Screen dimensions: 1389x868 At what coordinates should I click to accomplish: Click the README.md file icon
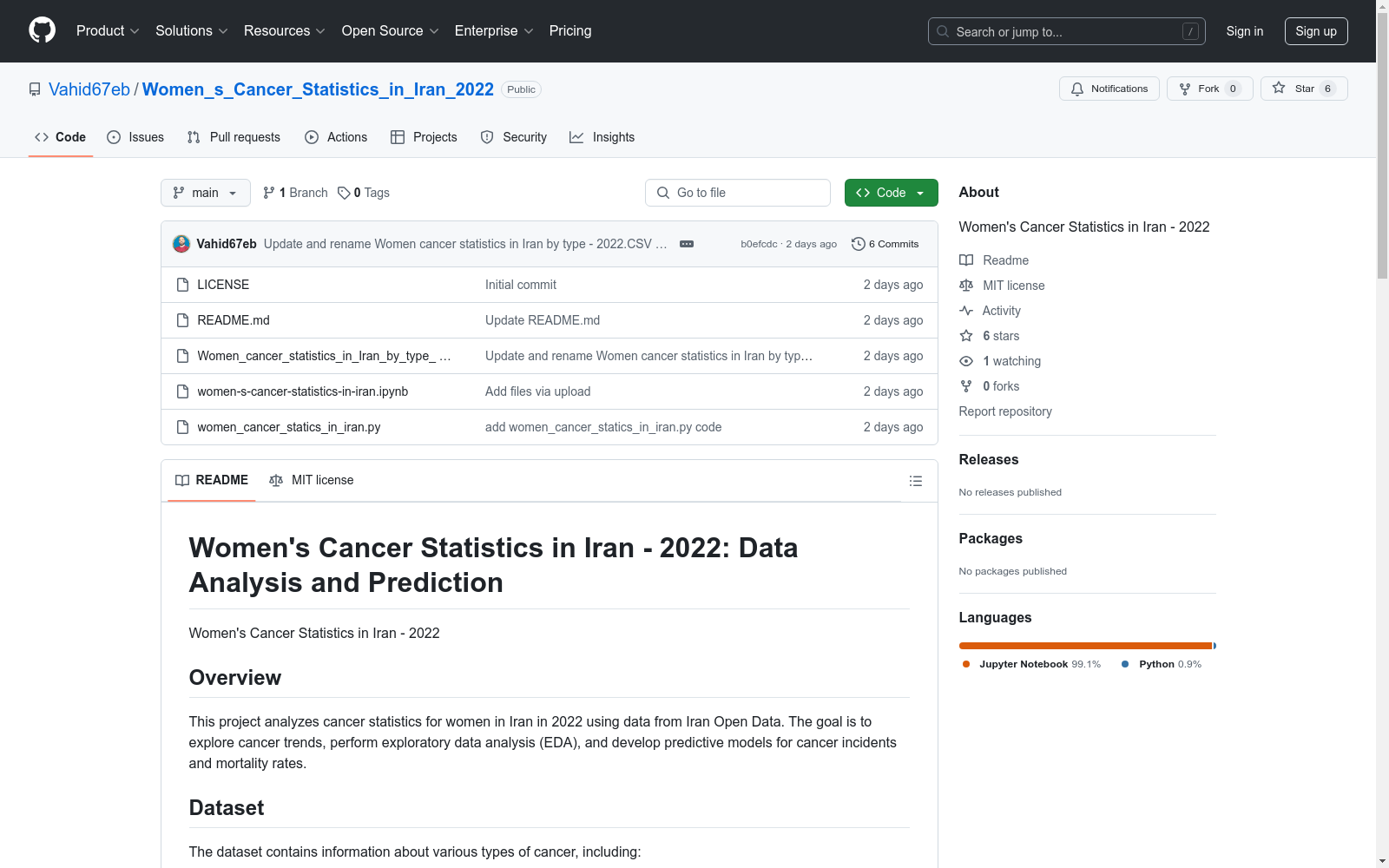click(x=182, y=320)
